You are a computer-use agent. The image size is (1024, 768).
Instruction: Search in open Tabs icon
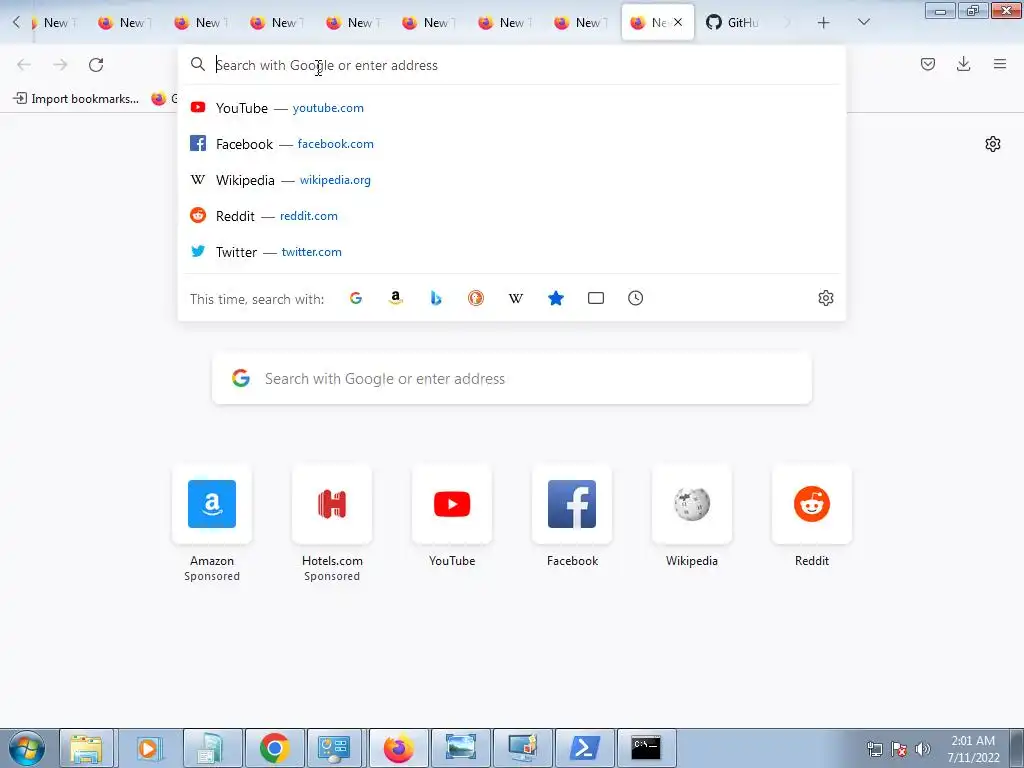(596, 298)
